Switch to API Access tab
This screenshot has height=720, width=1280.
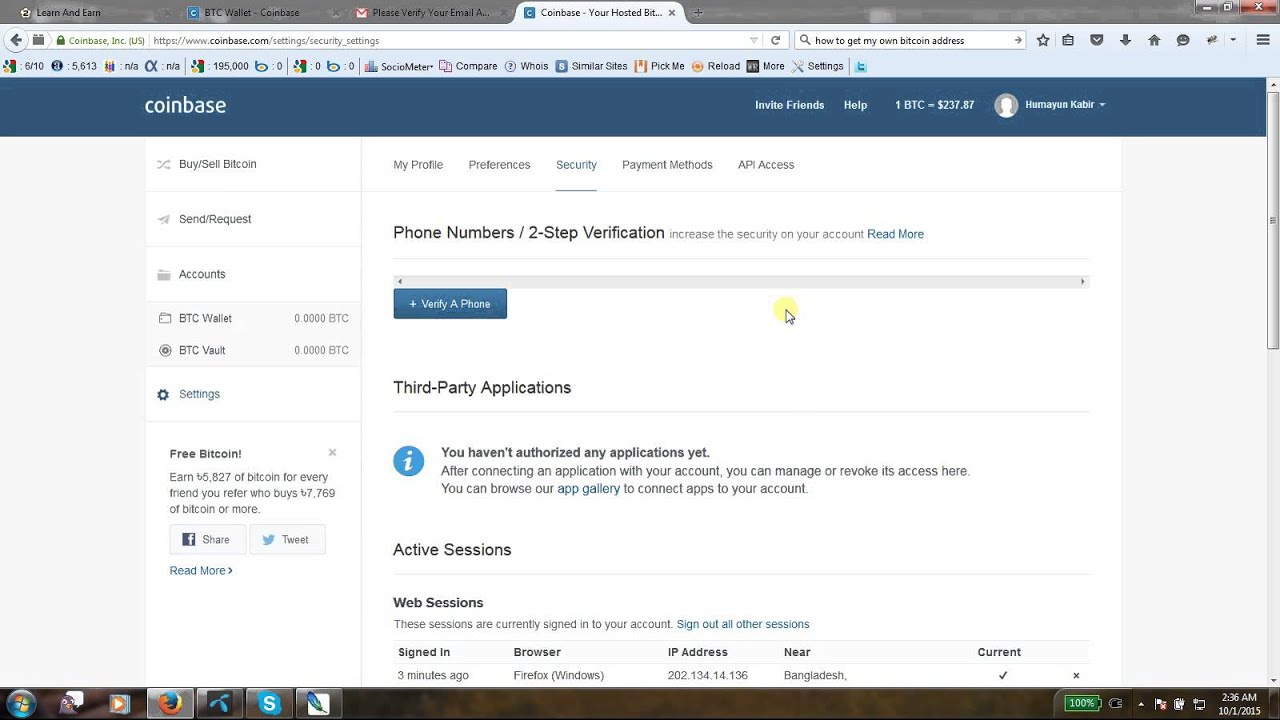766,165
